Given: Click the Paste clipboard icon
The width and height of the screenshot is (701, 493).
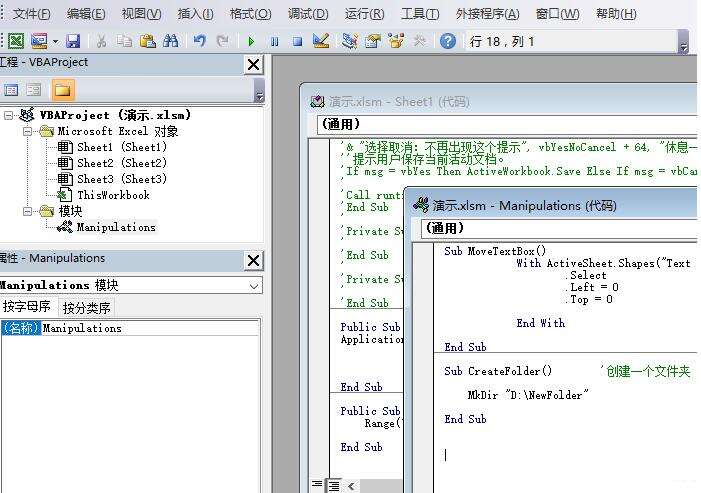Looking at the screenshot, I should click(148, 41).
